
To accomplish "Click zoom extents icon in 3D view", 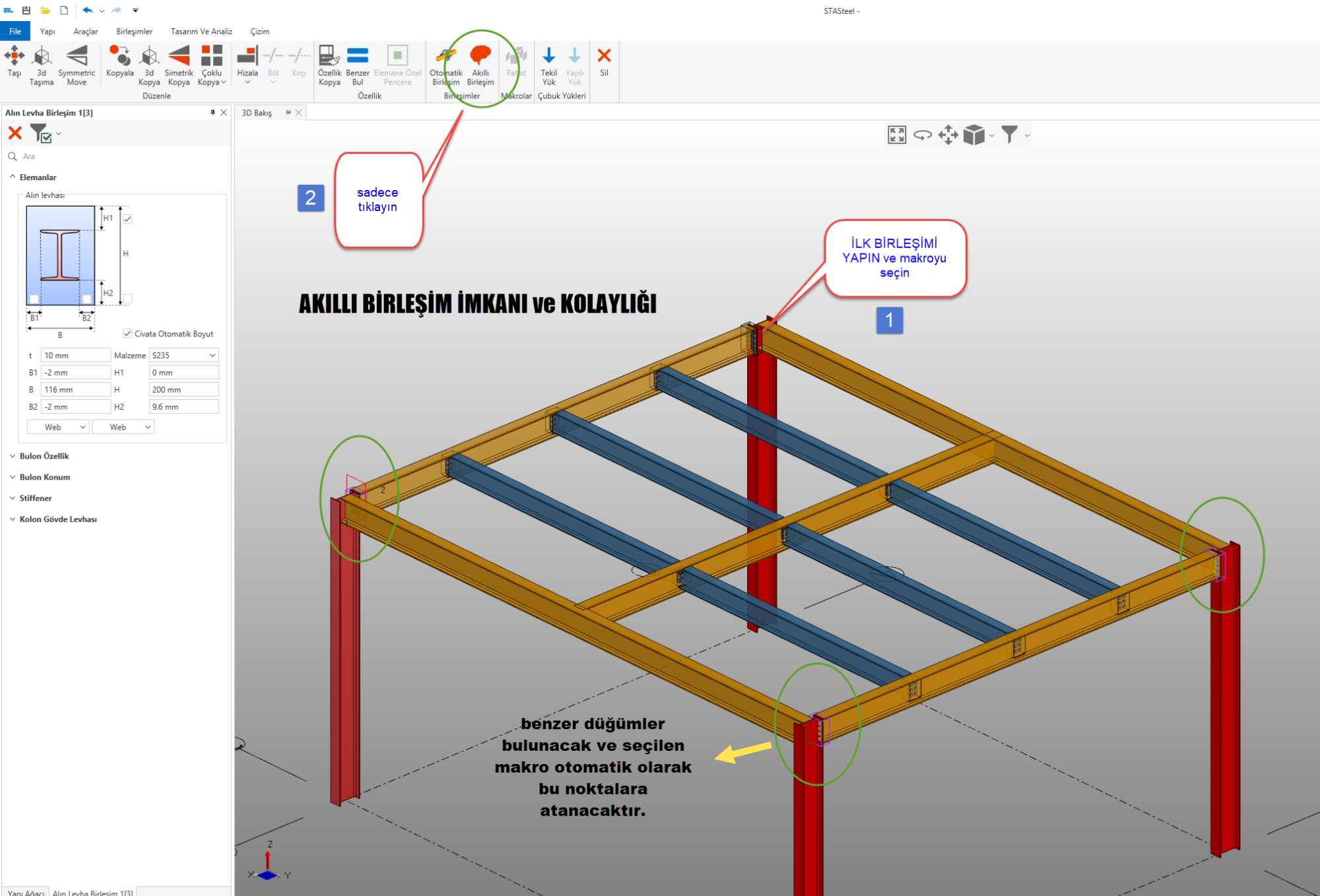I will [896, 135].
